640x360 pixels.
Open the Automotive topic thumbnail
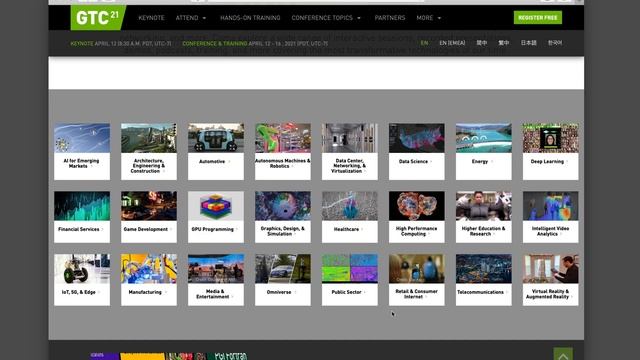click(216, 138)
